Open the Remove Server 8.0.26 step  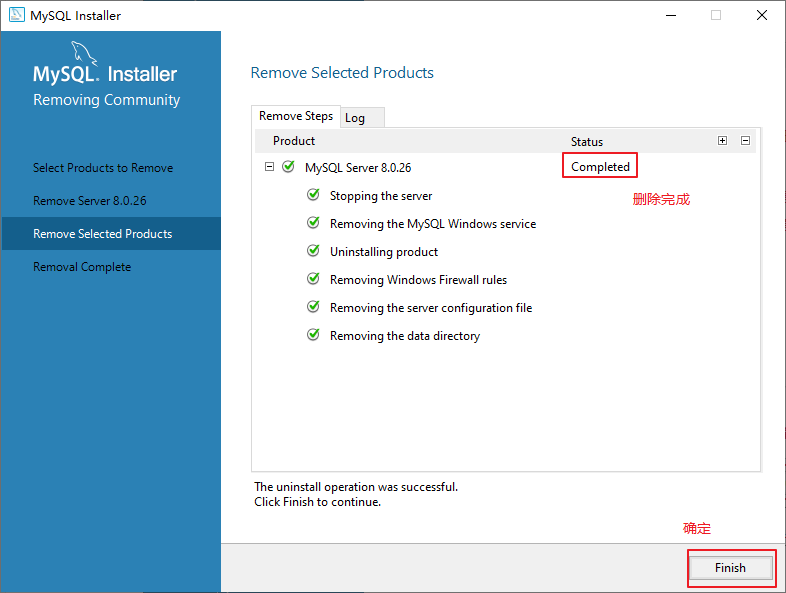click(x=90, y=201)
